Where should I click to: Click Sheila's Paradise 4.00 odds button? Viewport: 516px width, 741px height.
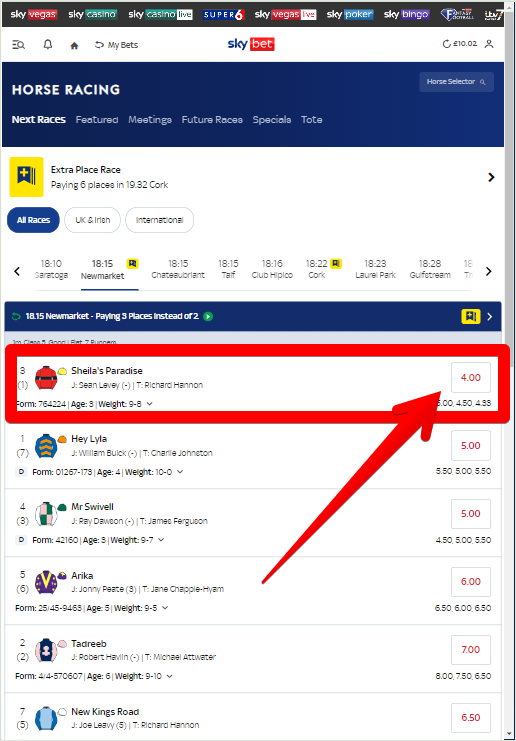point(471,378)
